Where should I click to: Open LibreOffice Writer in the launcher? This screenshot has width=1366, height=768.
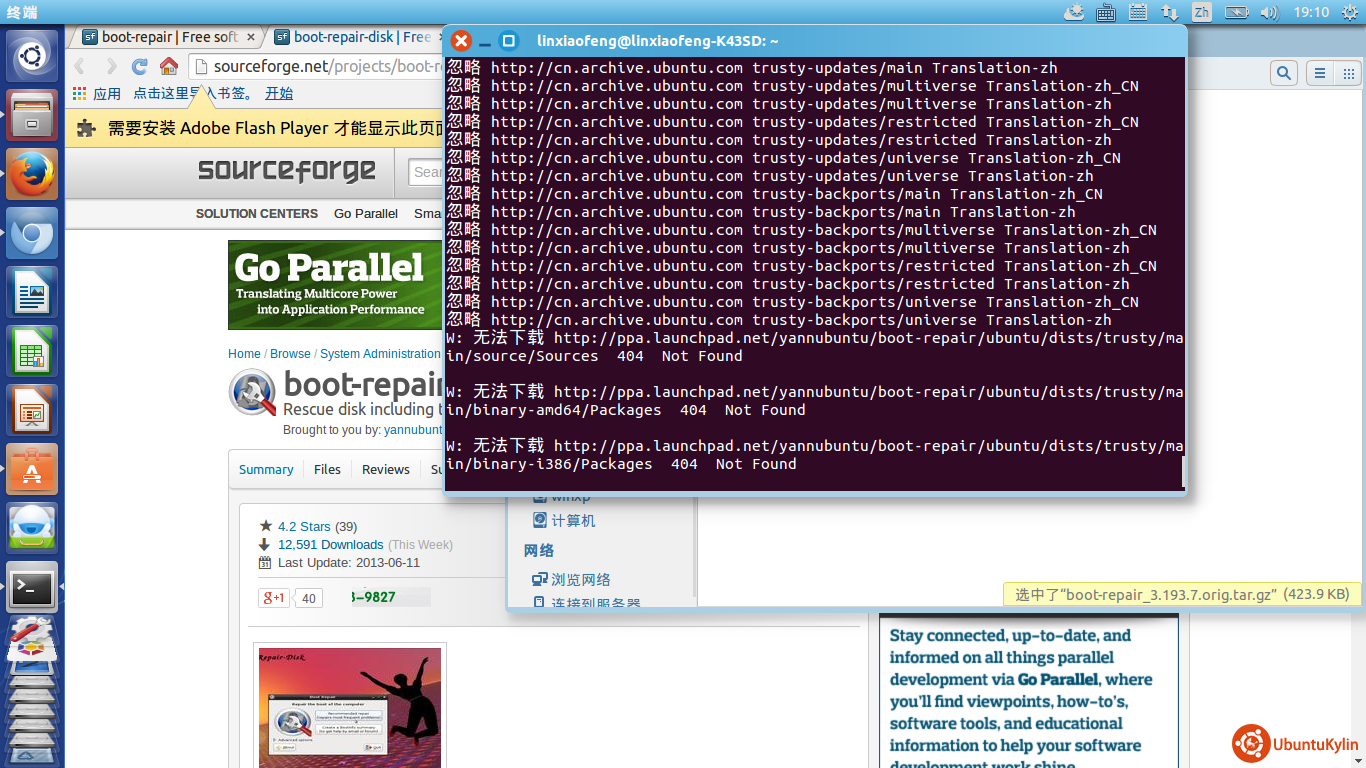coord(32,293)
